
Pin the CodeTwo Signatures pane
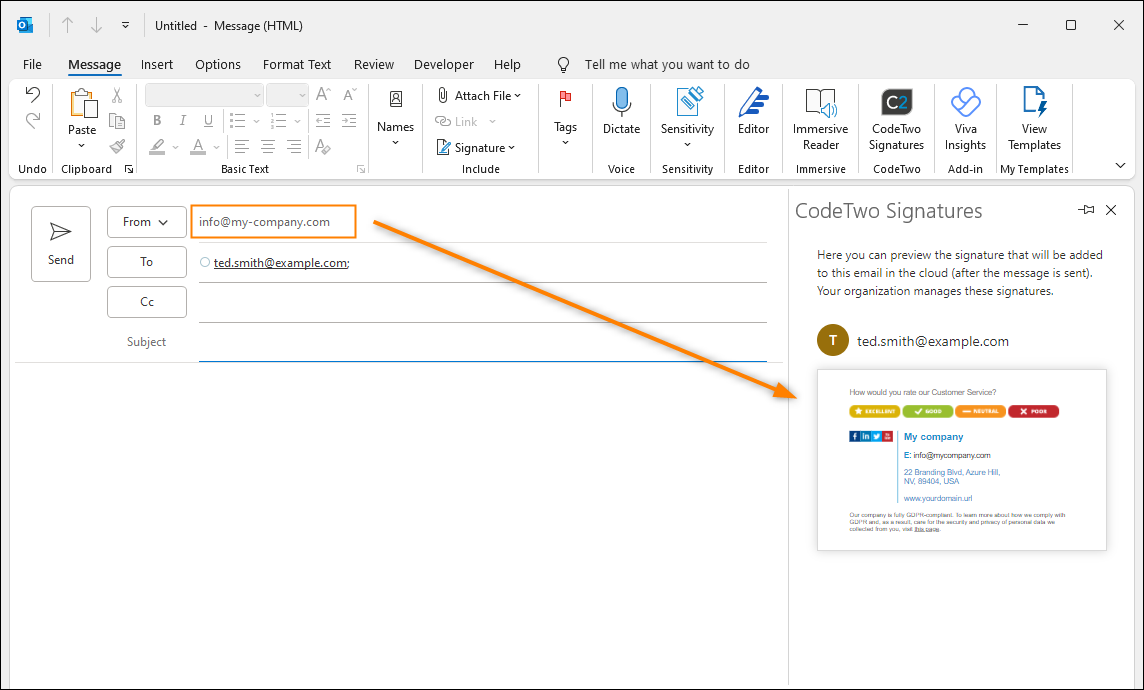point(1086,210)
